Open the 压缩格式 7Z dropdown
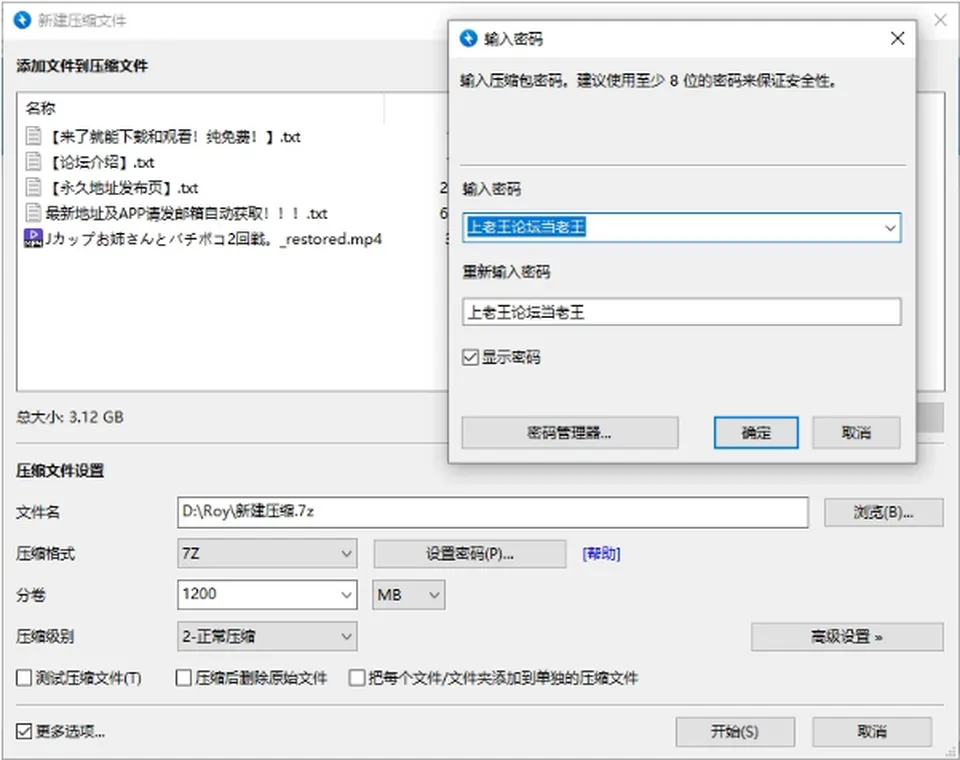 pyautogui.click(x=267, y=554)
